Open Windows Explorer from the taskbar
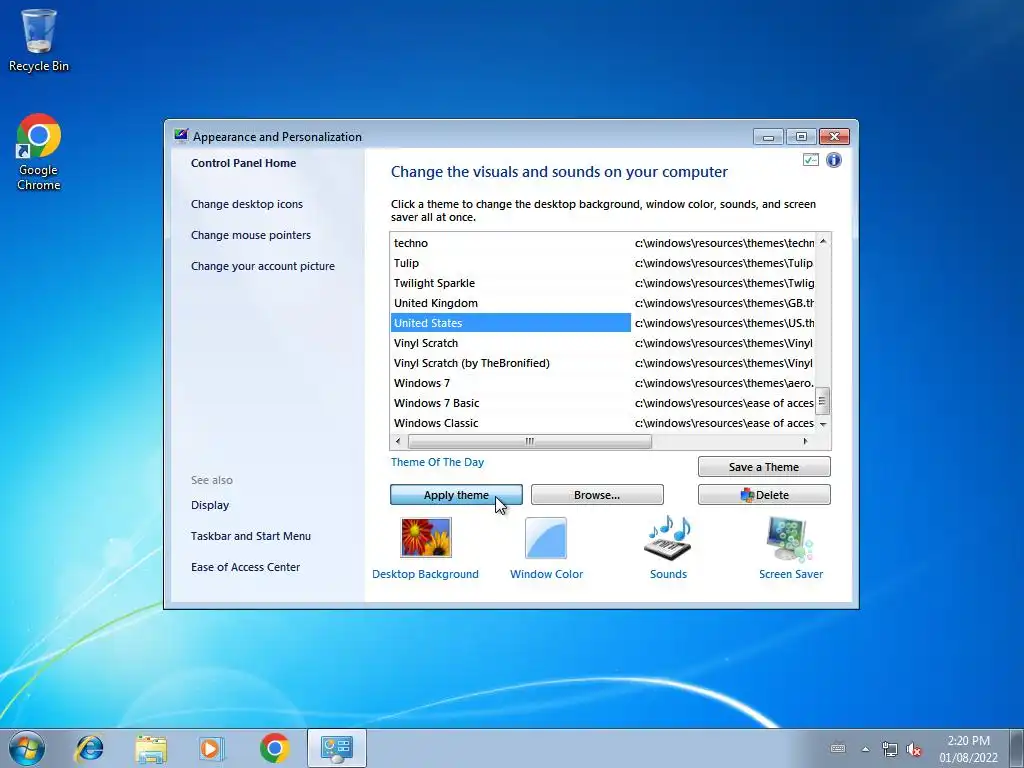Screen dimensions: 1024x768 pyautogui.click(x=151, y=748)
